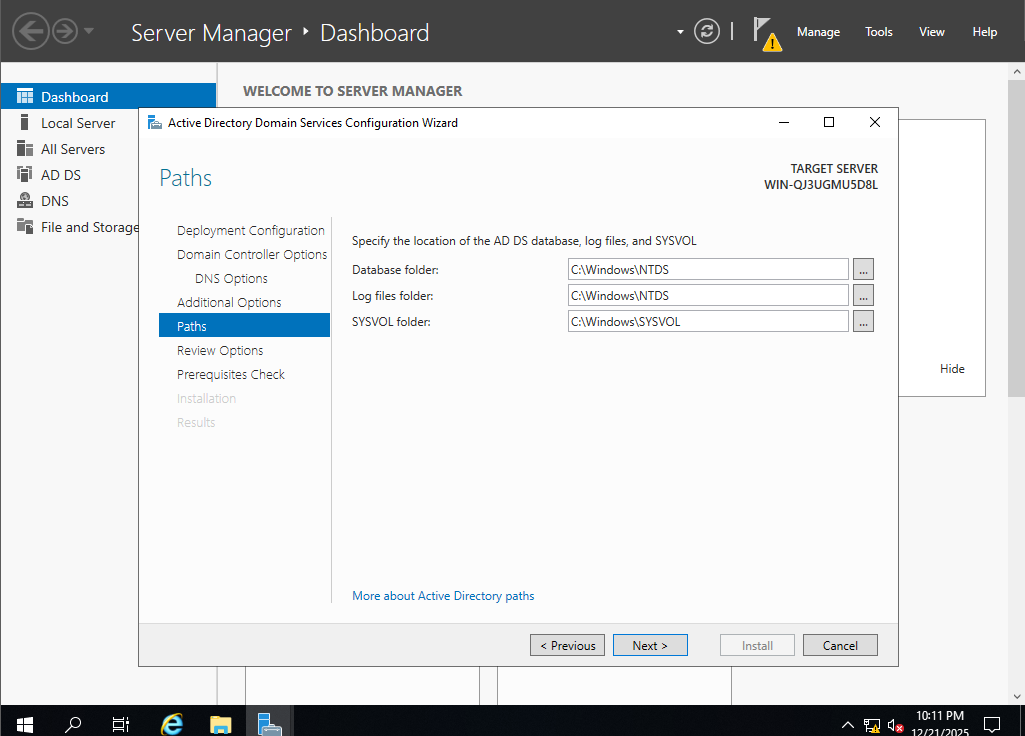
Task: Click the muted volume tray icon
Action: (x=896, y=725)
